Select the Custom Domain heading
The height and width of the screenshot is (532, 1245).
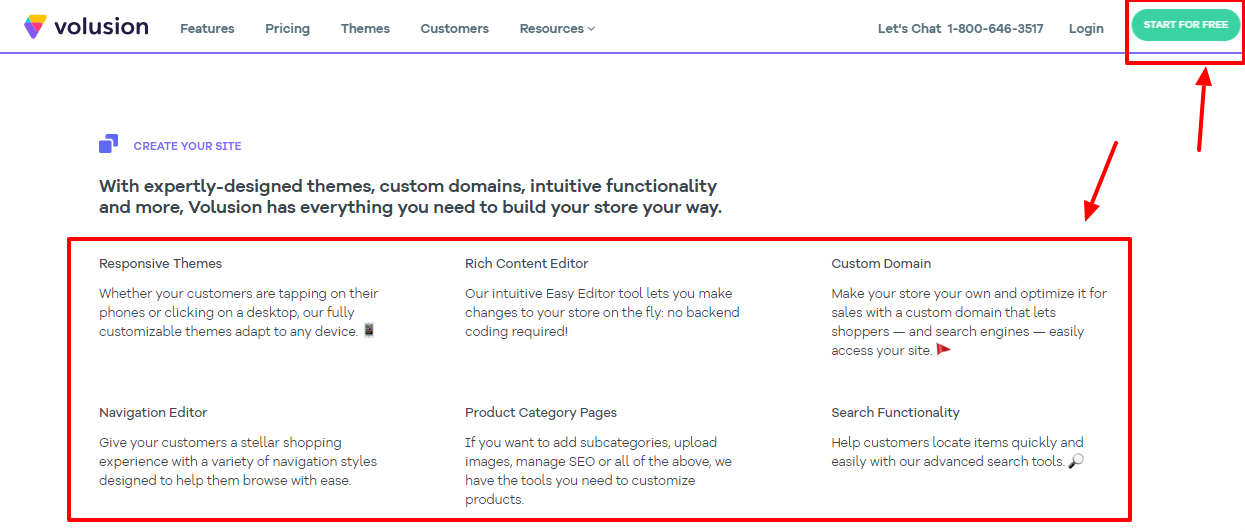click(881, 264)
